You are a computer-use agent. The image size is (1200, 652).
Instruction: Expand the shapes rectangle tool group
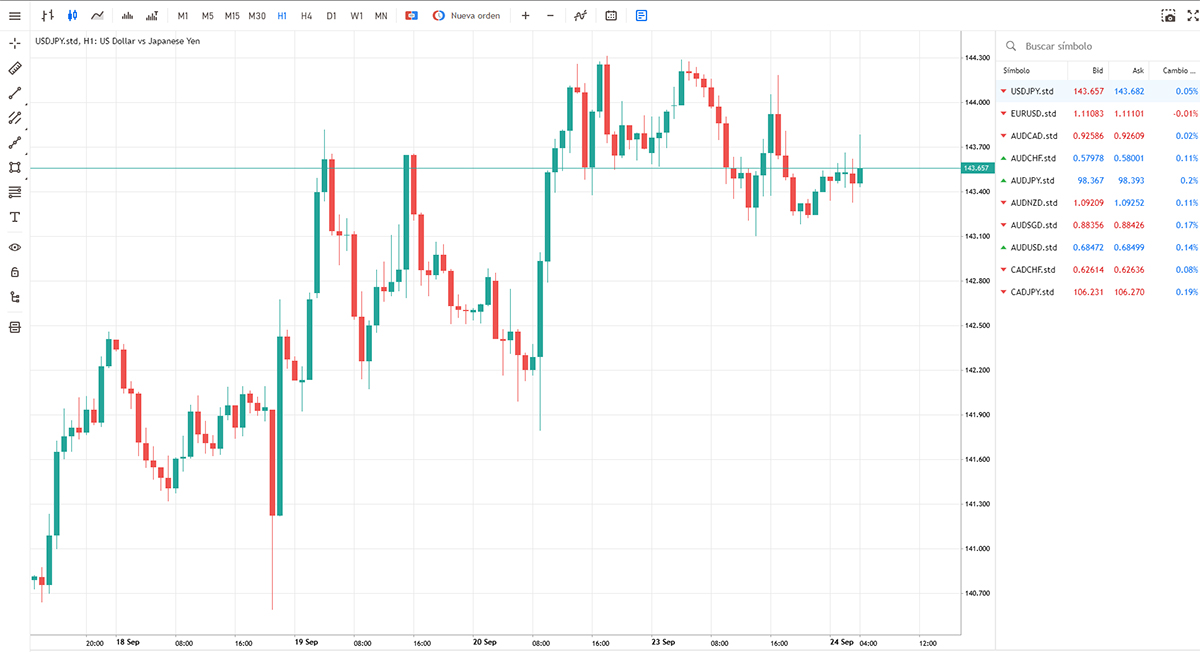click(x=15, y=167)
